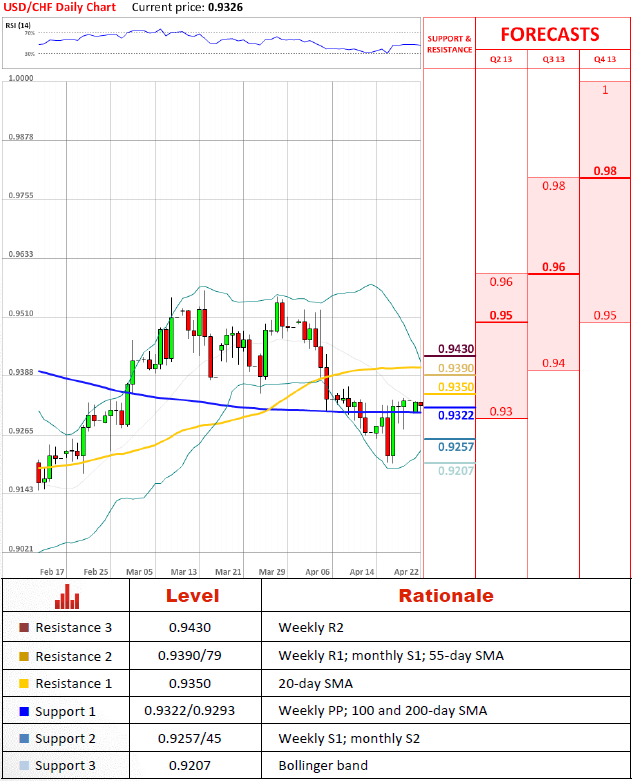Click the 0.9207 cell in Level column

(190, 765)
